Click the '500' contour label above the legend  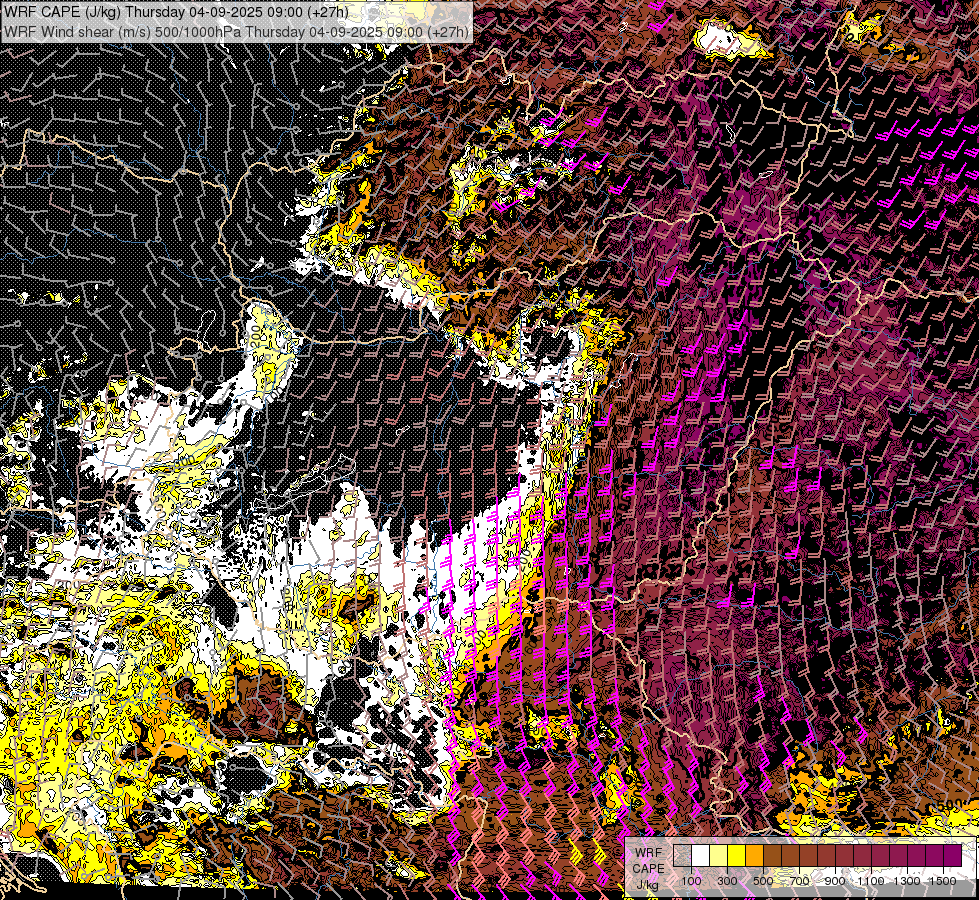click(x=950, y=805)
